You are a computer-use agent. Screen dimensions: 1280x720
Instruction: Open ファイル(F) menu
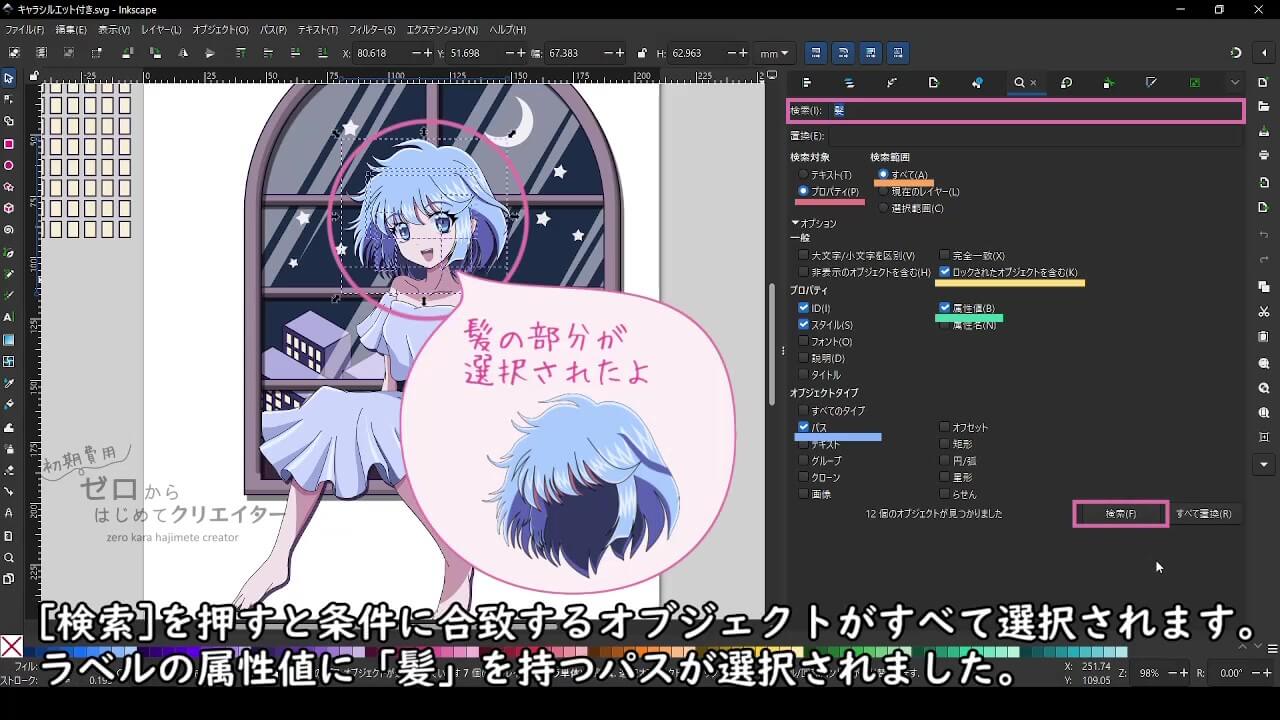tap(25, 30)
